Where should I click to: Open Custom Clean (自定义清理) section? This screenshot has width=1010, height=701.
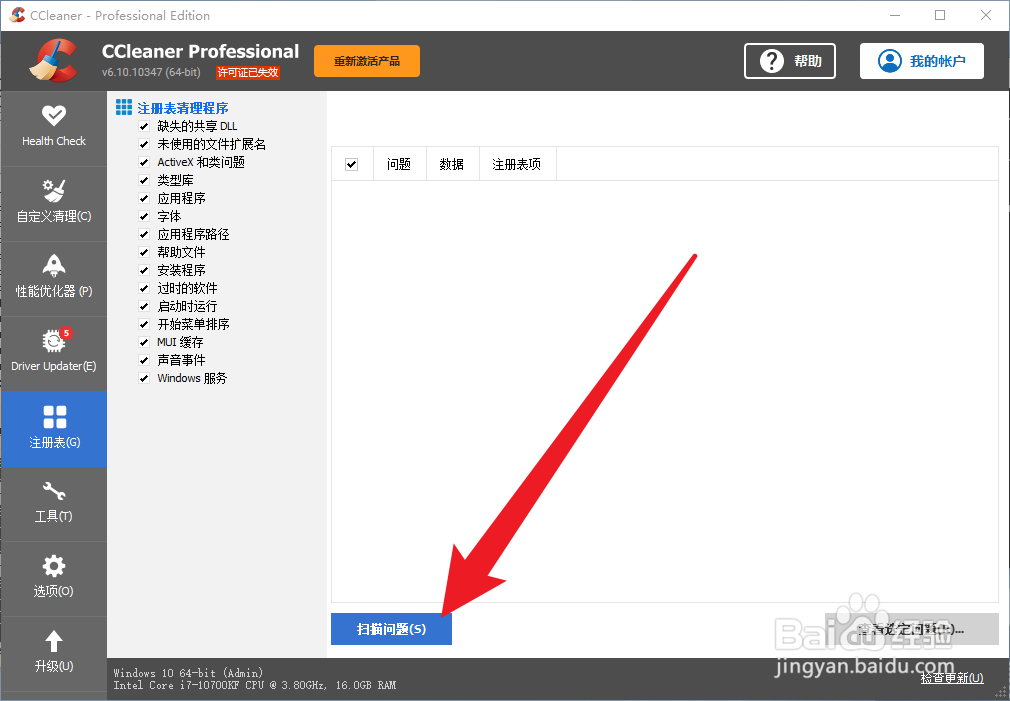53,204
